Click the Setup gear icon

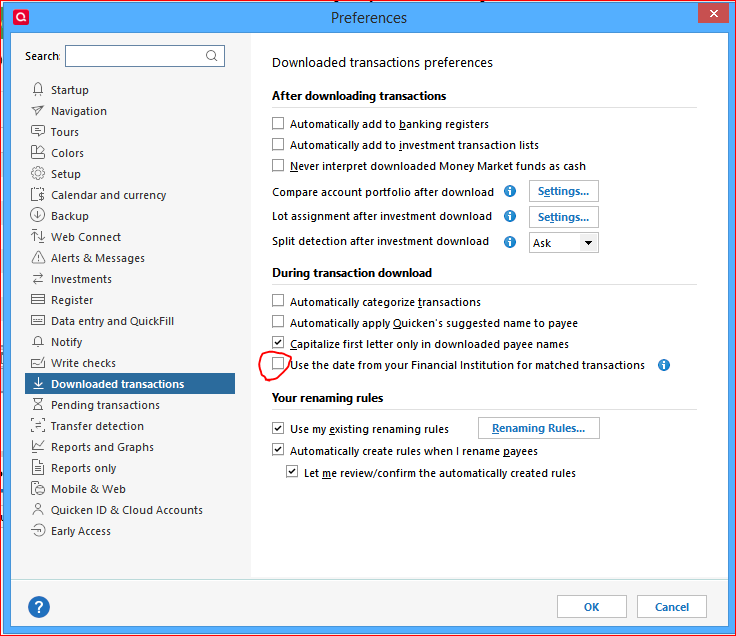coord(38,173)
